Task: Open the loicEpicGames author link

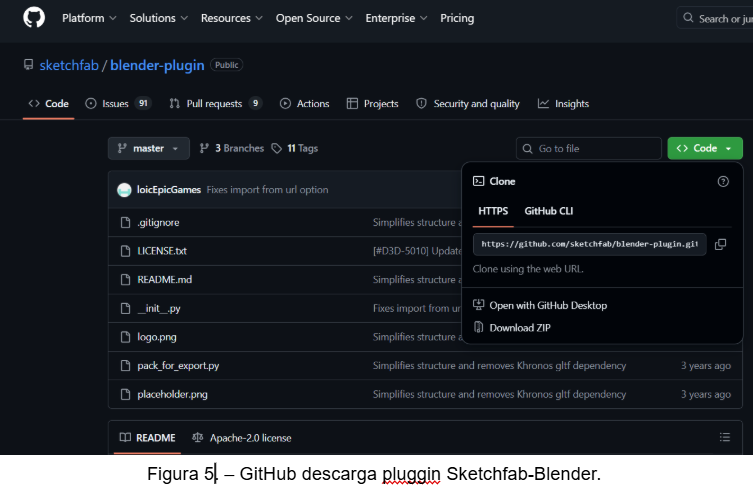Action: point(169,190)
